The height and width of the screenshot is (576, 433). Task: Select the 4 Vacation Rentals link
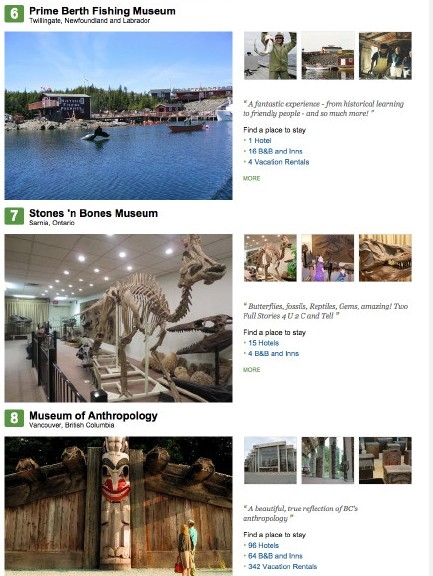click(278, 162)
